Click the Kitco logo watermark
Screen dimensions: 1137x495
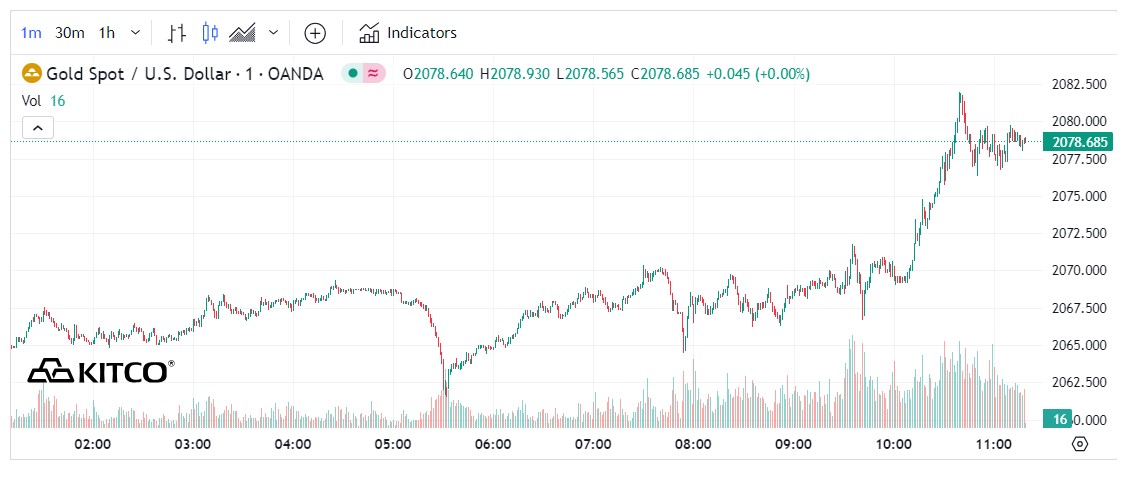click(x=100, y=371)
